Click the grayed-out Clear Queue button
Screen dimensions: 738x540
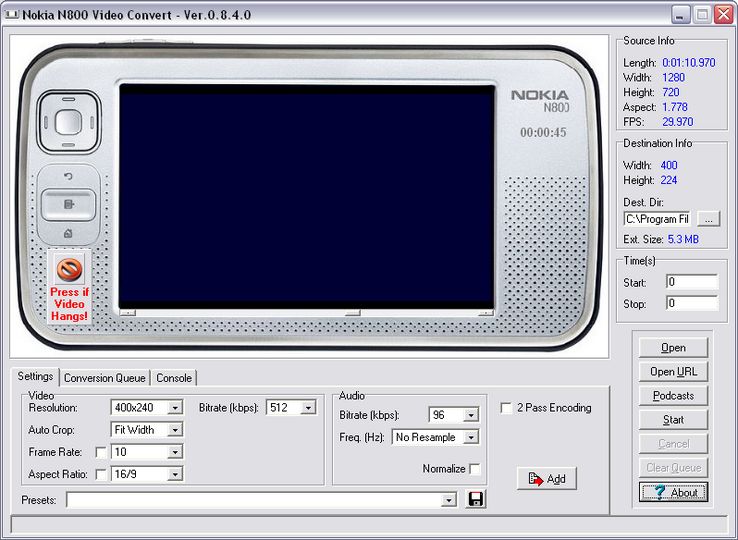click(x=673, y=468)
